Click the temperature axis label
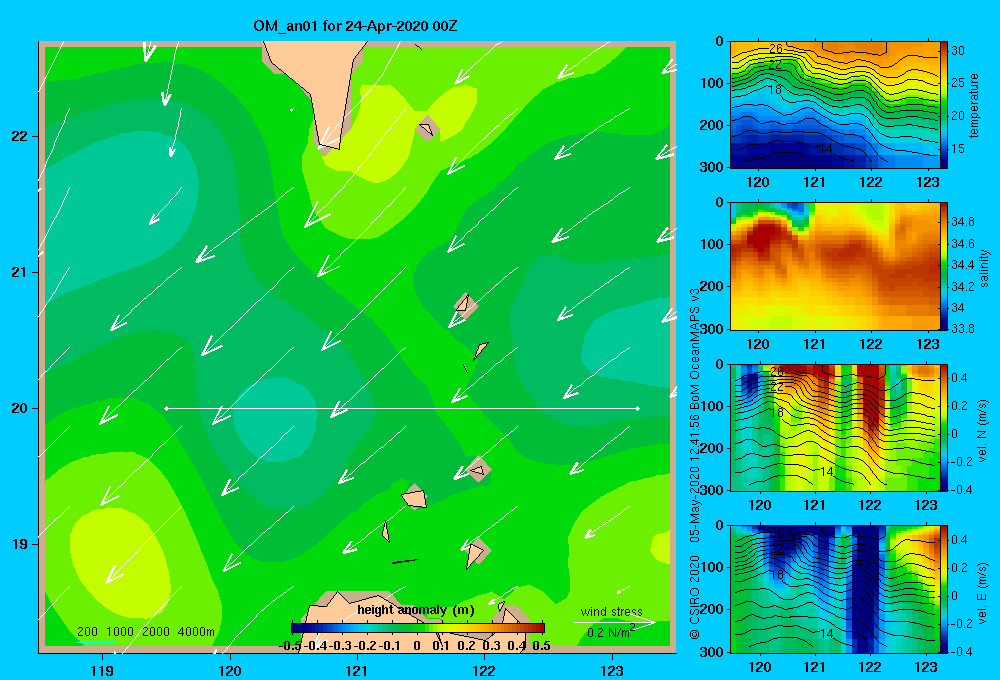This screenshot has width=1000, height=680. click(974, 105)
